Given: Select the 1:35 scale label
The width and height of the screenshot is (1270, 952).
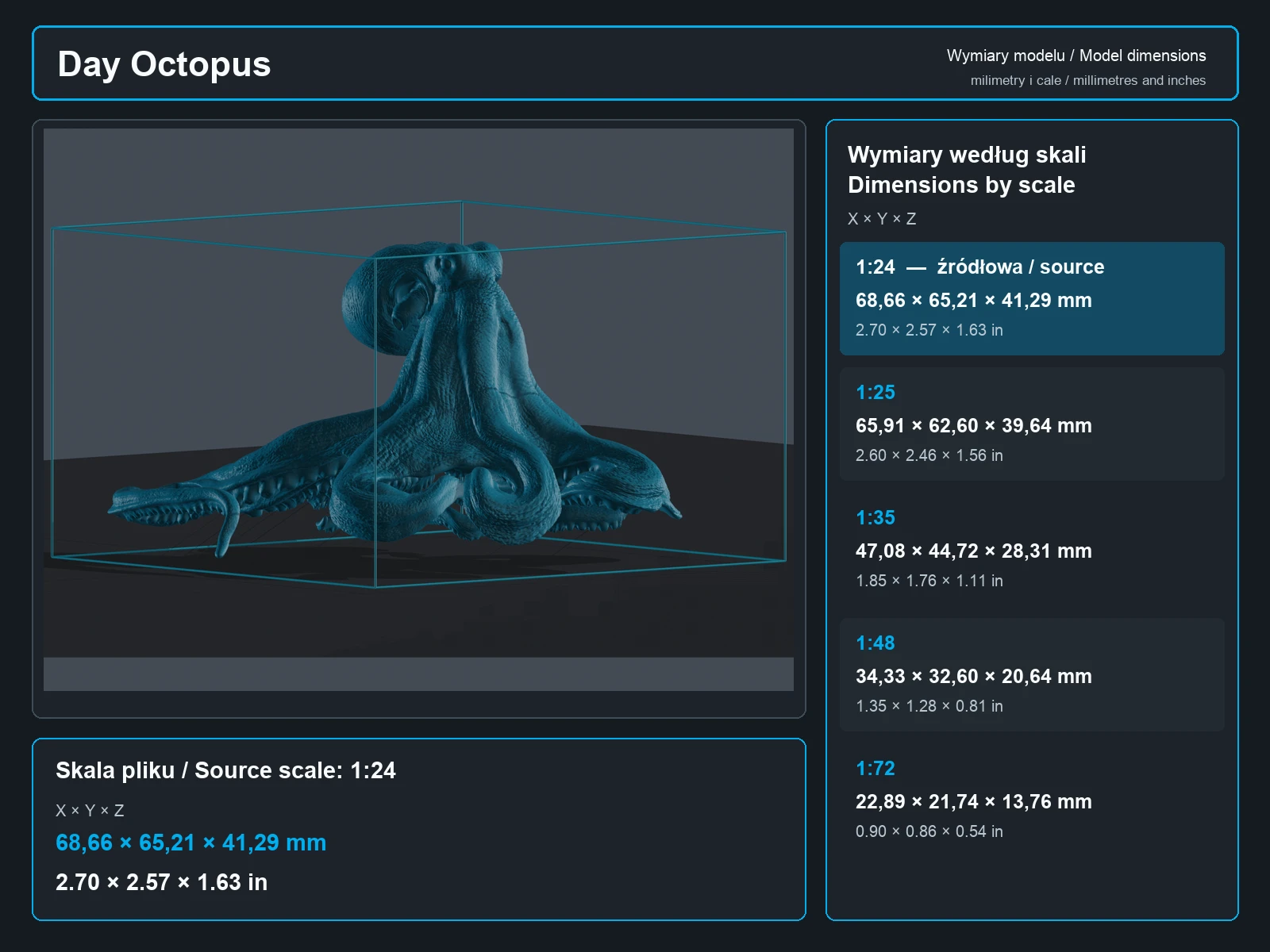Looking at the screenshot, I should (x=875, y=518).
